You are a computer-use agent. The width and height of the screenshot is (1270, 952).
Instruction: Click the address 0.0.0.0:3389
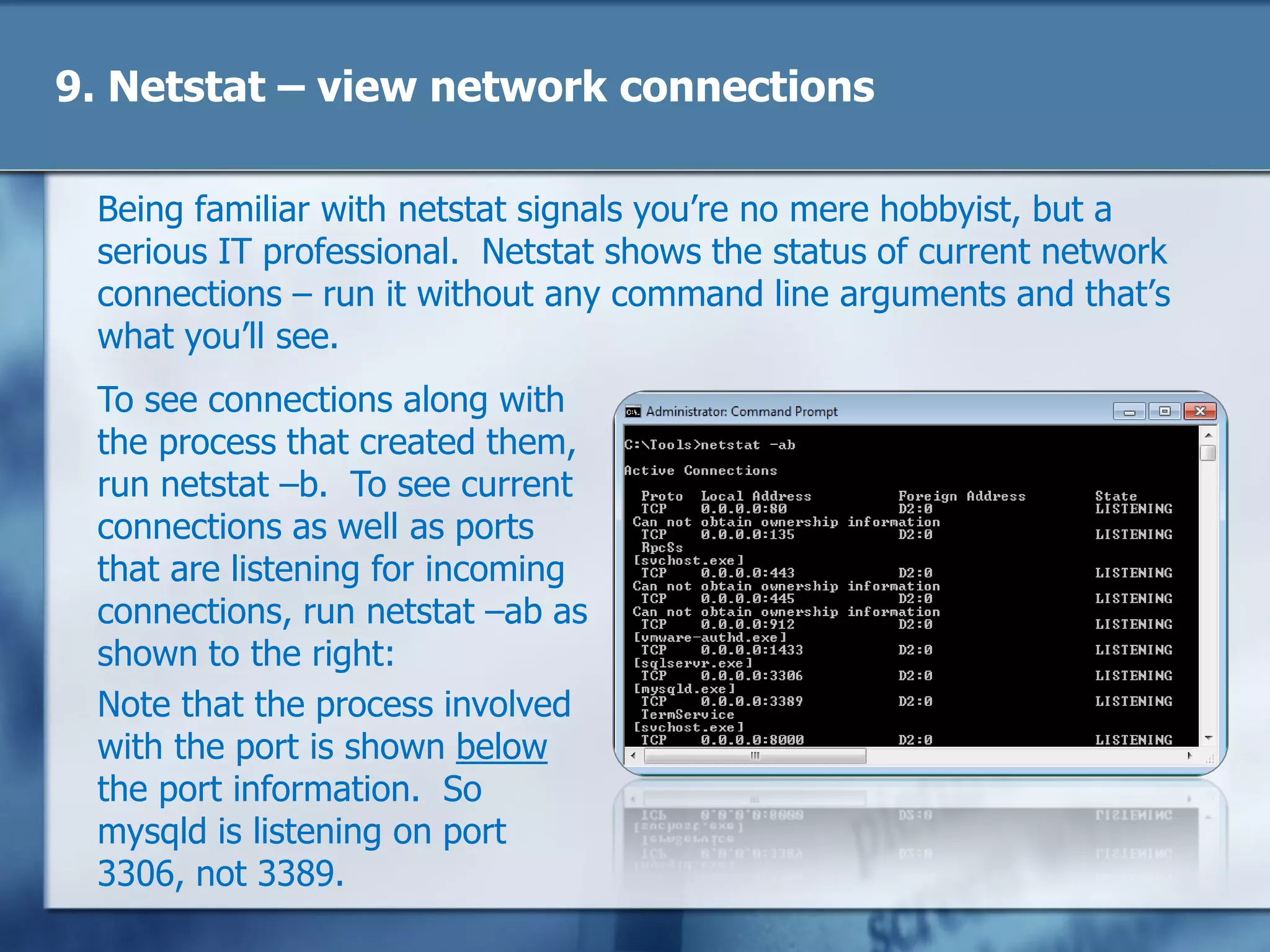(752, 702)
